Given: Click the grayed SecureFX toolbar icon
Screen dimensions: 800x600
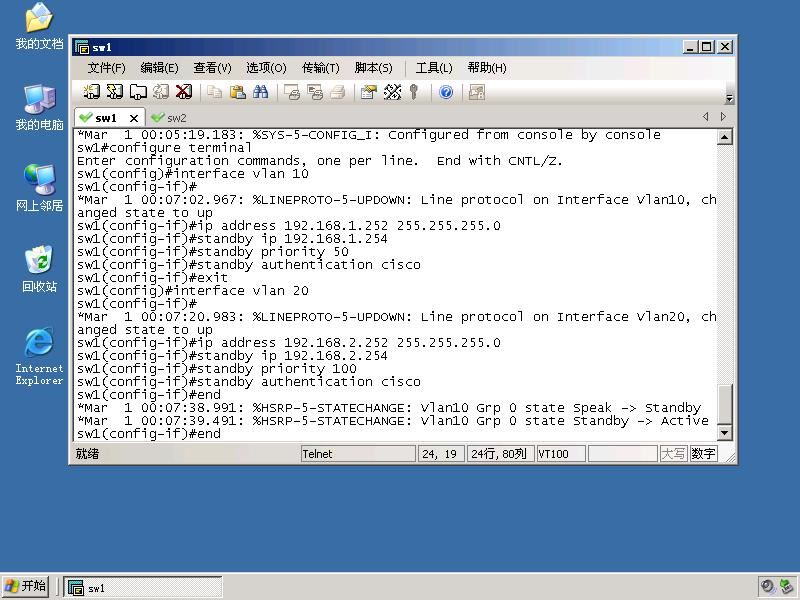Looking at the screenshot, I should (x=477, y=92).
